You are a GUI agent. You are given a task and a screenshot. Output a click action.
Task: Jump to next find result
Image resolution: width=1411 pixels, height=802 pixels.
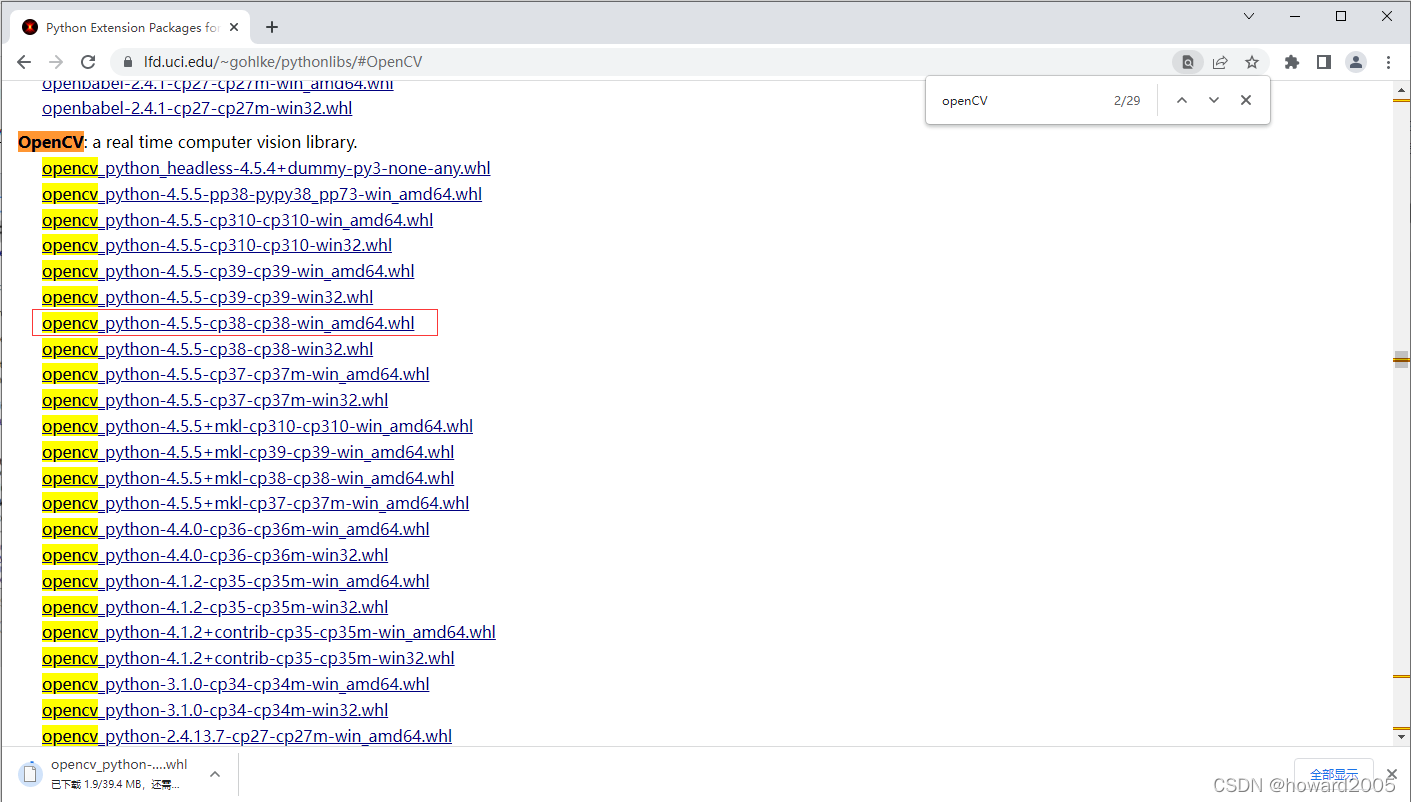1214,100
